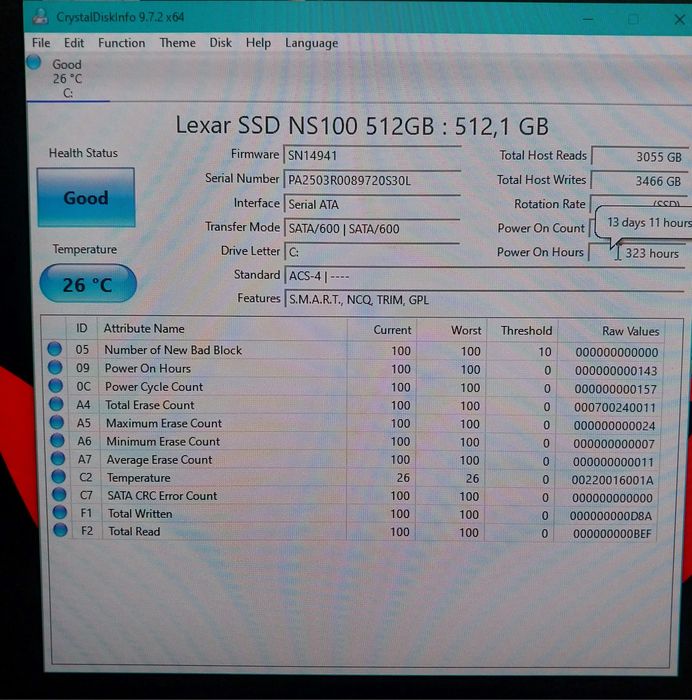Click the CrystalDiskInfo app icon in title bar
The width and height of the screenshot is (692, 700).
click(x=40, y=17)
